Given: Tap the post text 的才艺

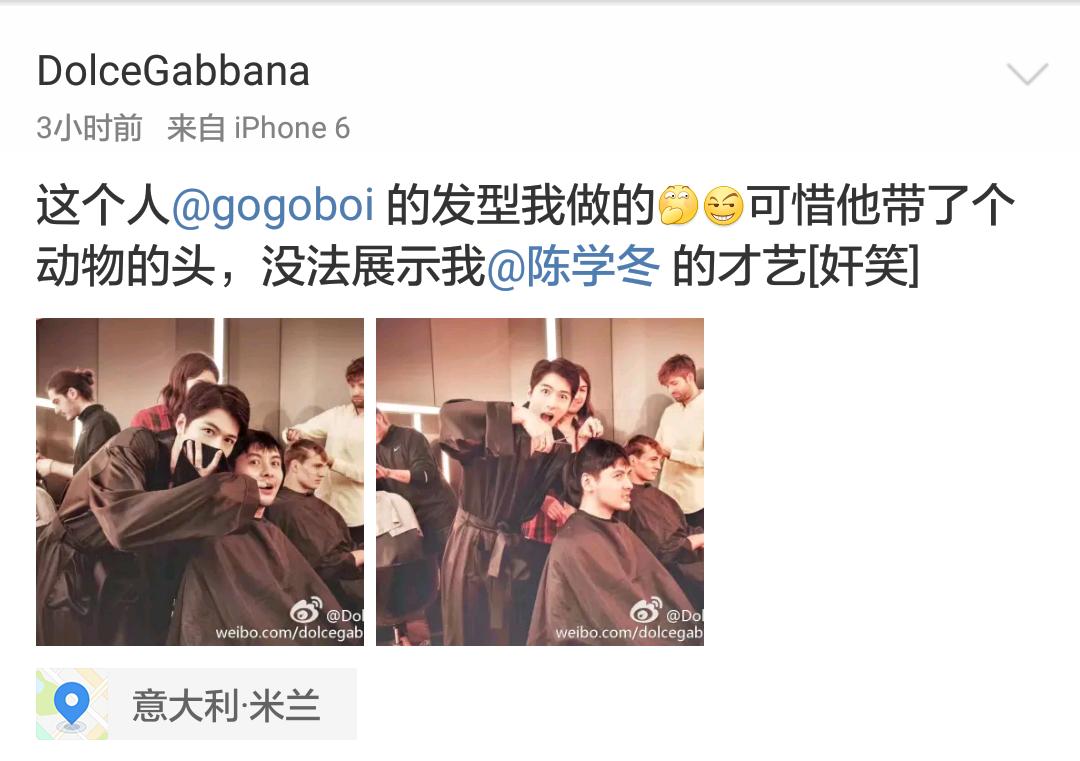Looking at the screenshot, I should (x=738, y=267).
